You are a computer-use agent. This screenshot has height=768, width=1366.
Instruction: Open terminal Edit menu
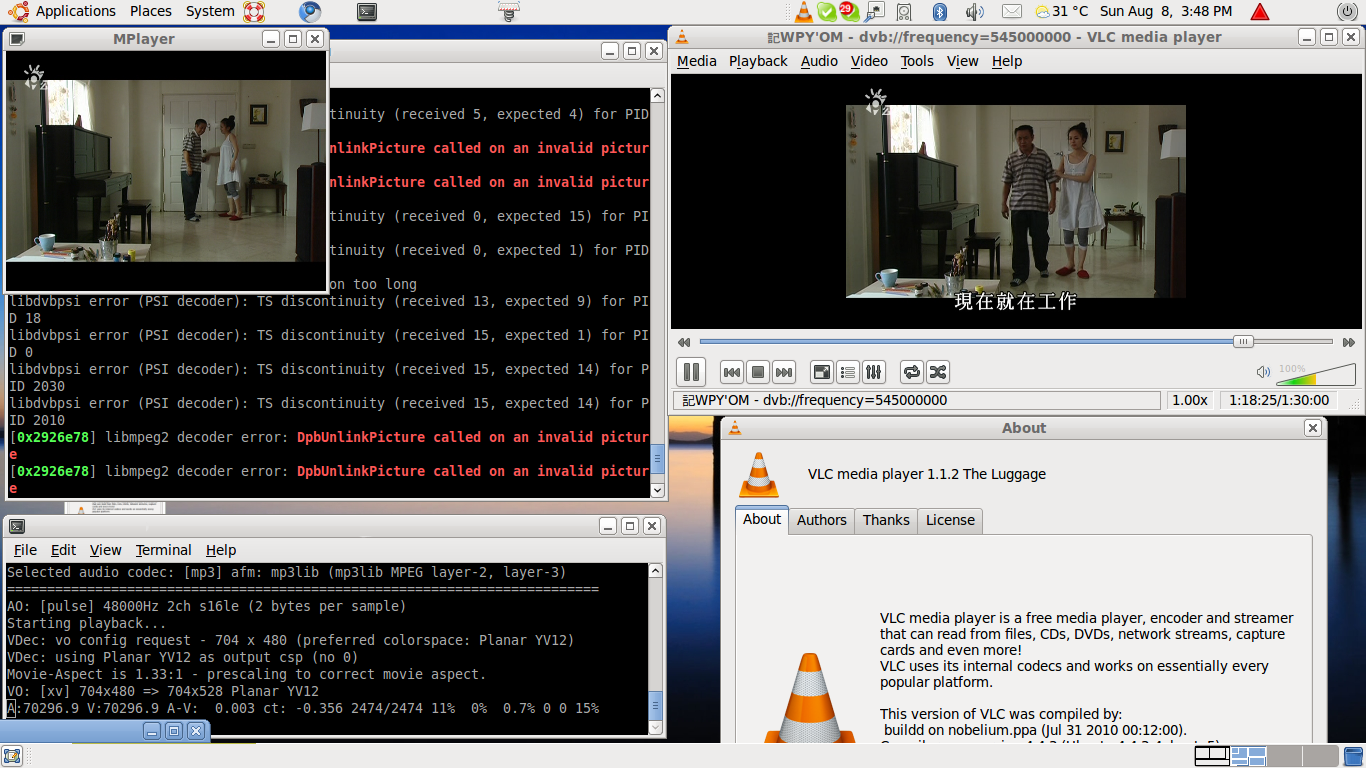point(63,550)
